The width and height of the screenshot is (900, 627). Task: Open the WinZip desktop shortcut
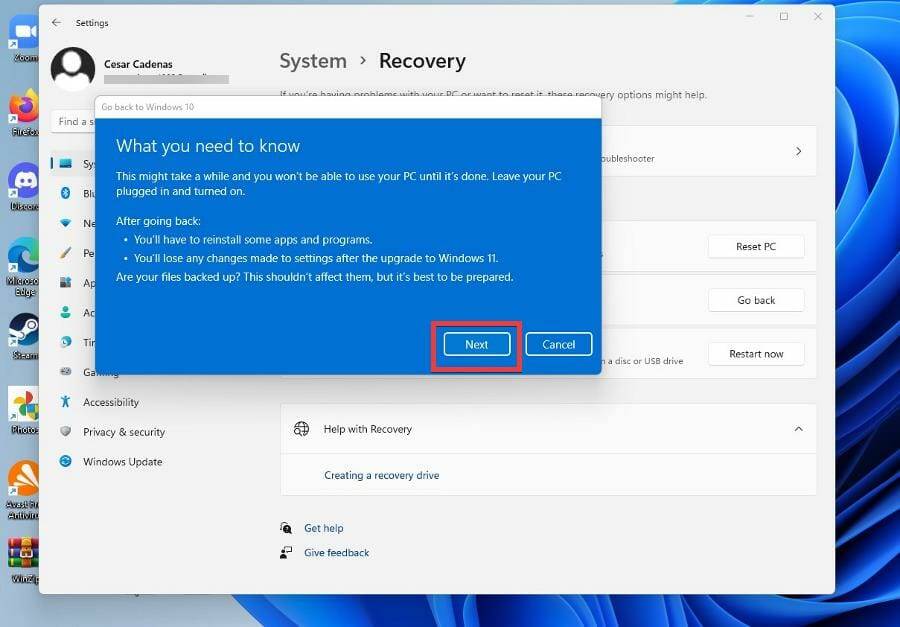coord(24,560)
